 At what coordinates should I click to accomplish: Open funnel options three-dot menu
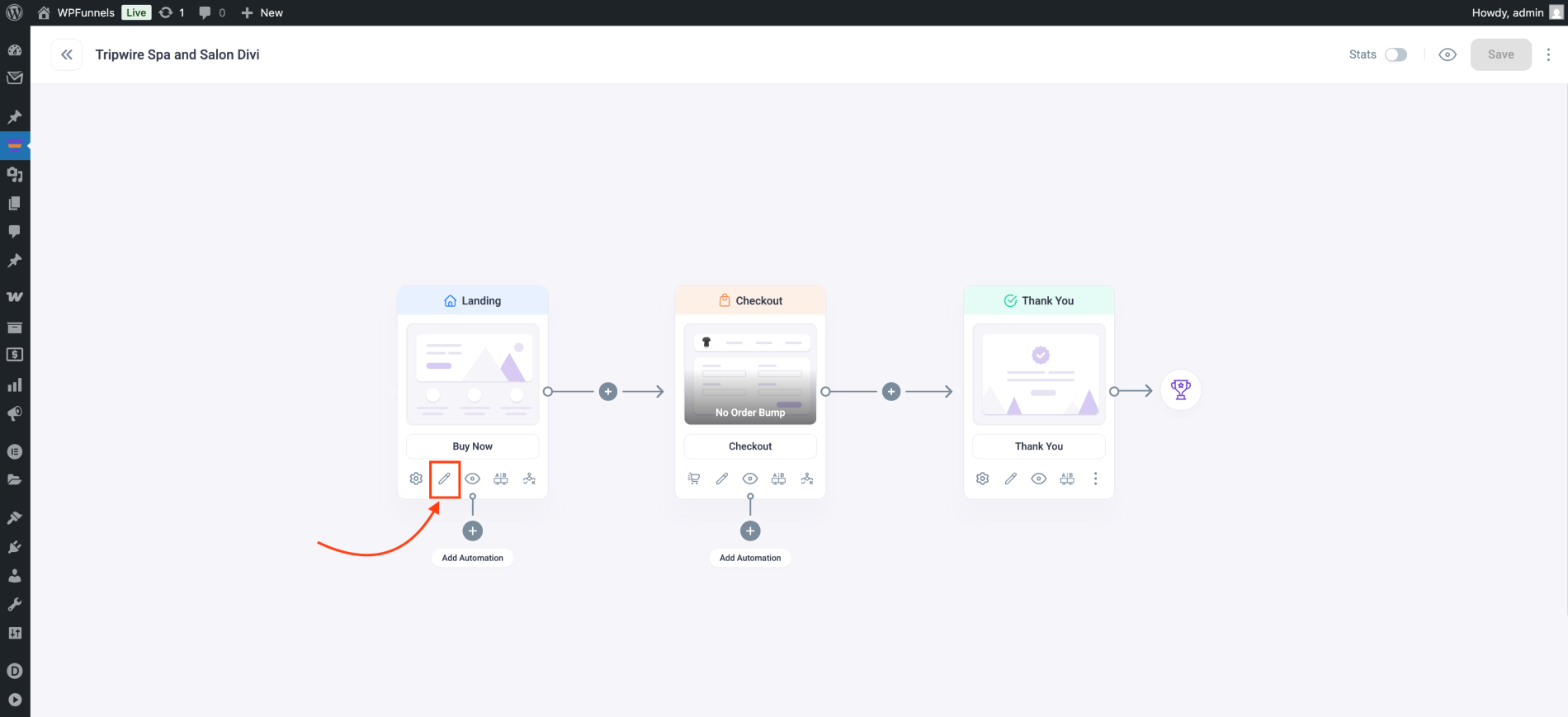(1548, 54)
